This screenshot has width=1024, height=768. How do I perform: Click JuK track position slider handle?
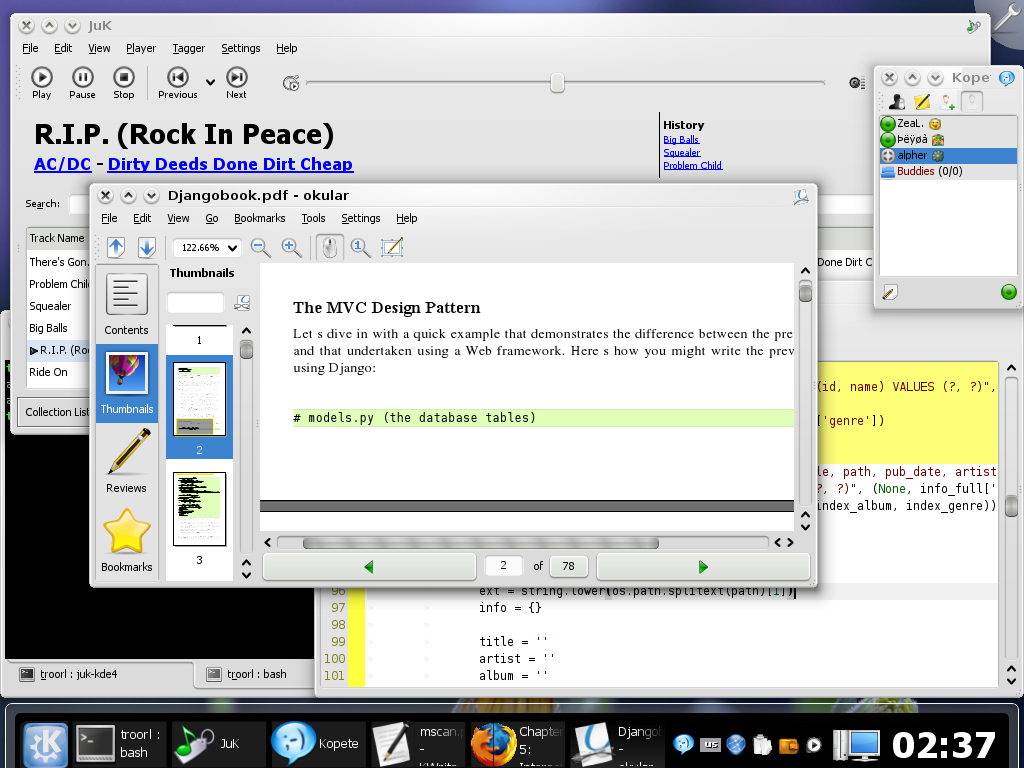point(557,83)
